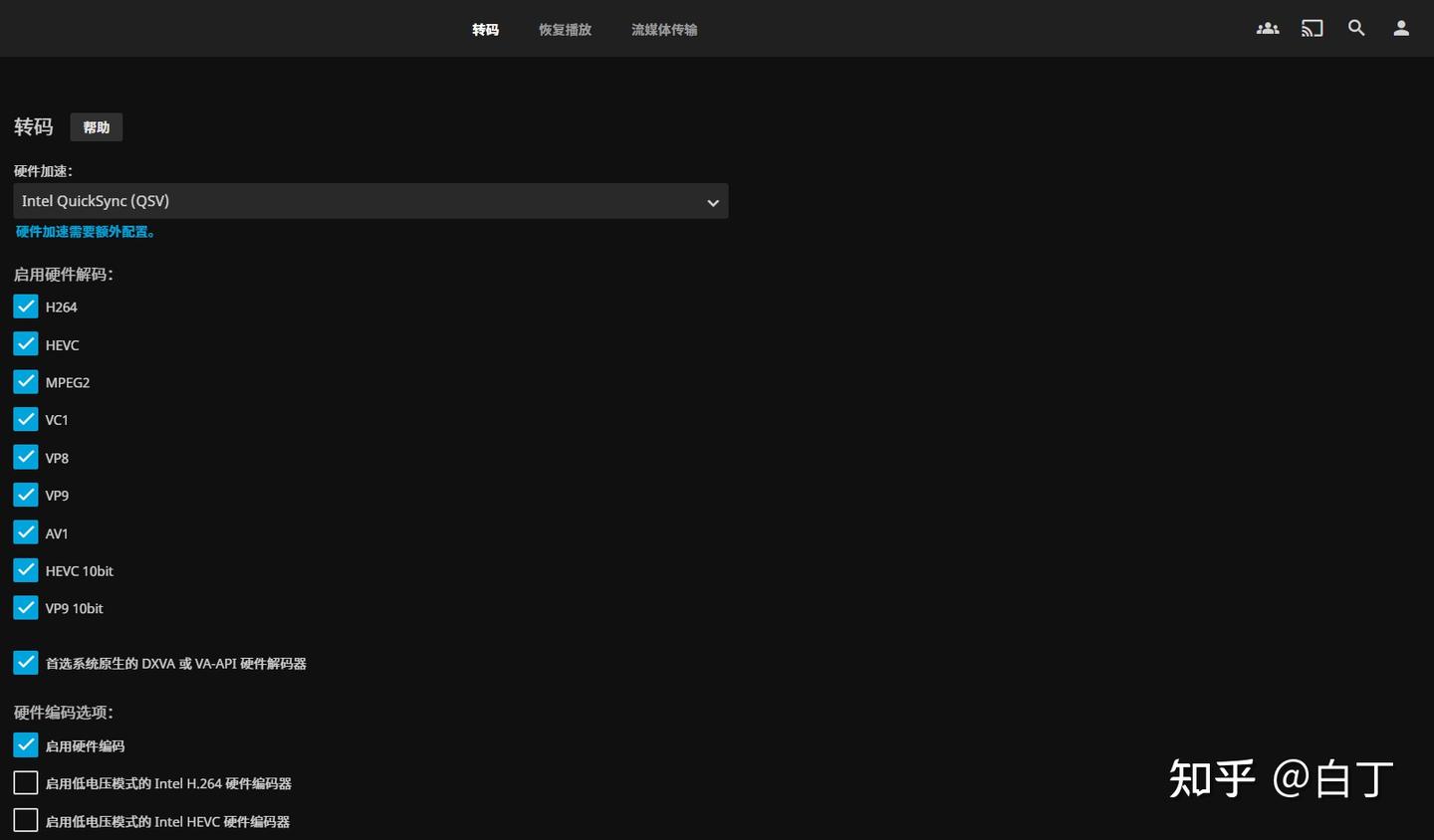Disable the 启用硬件编码 checkbox

(x=26, y=745)
